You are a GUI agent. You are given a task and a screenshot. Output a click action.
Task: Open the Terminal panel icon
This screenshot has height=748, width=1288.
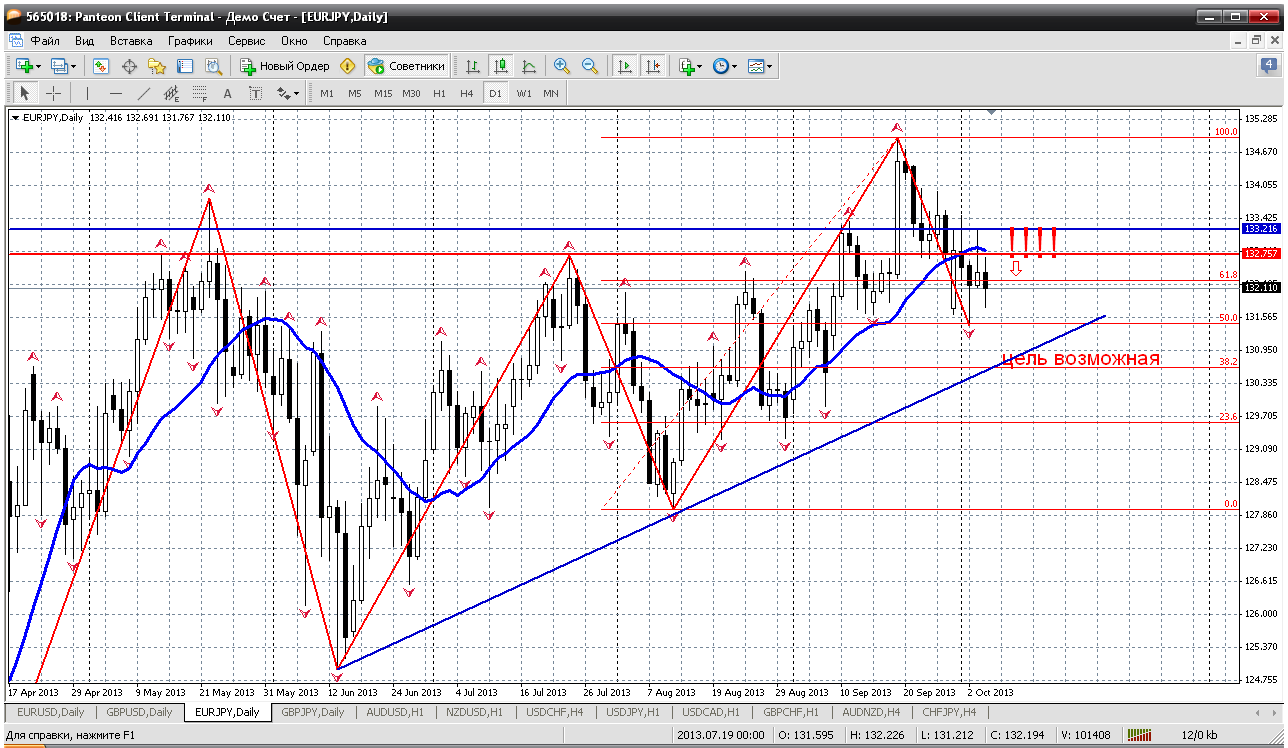pos(185,66)
